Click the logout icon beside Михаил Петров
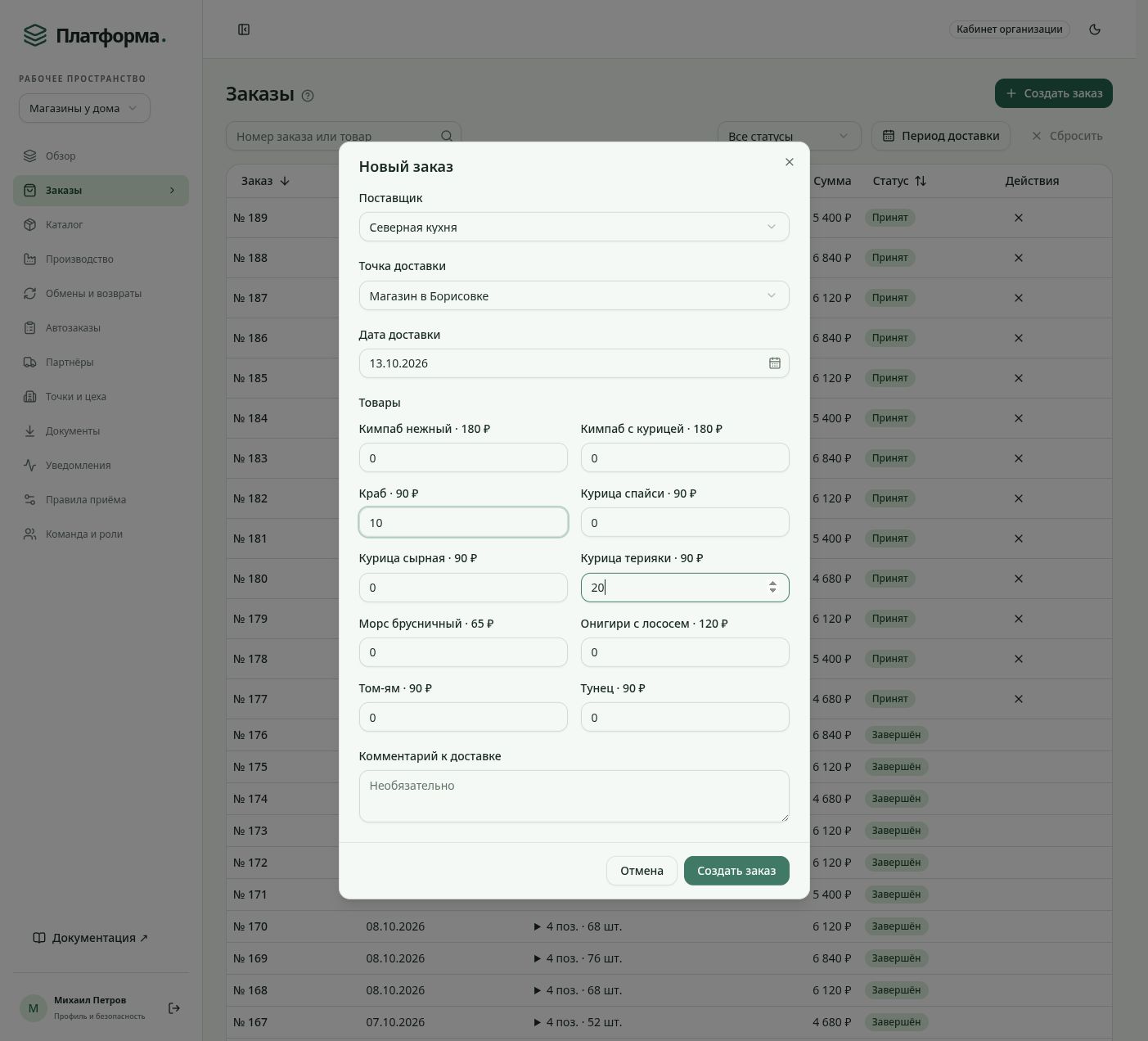Viewport: 1148px width, 1041px height. coord(174,1008)
